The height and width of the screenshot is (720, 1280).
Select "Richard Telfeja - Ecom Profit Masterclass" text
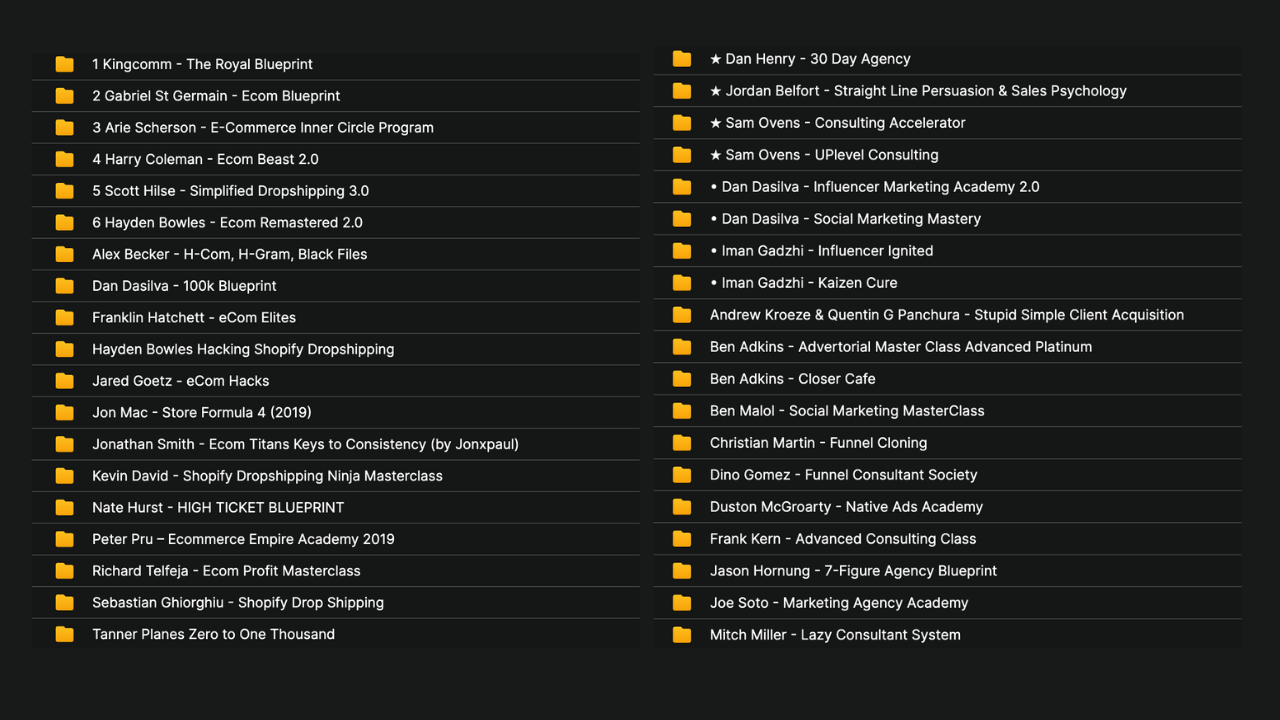pos(226,571)
